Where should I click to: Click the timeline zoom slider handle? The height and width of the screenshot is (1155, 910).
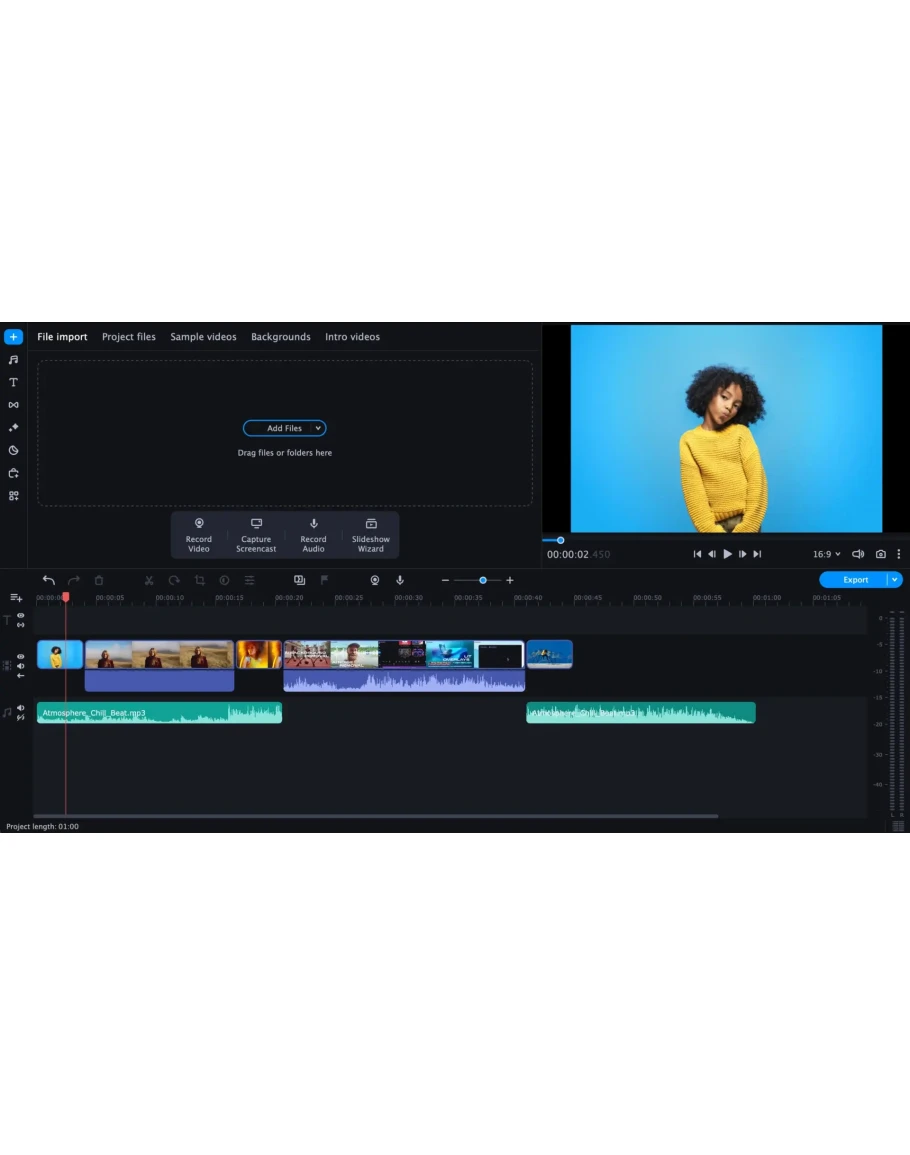(483, 580)
